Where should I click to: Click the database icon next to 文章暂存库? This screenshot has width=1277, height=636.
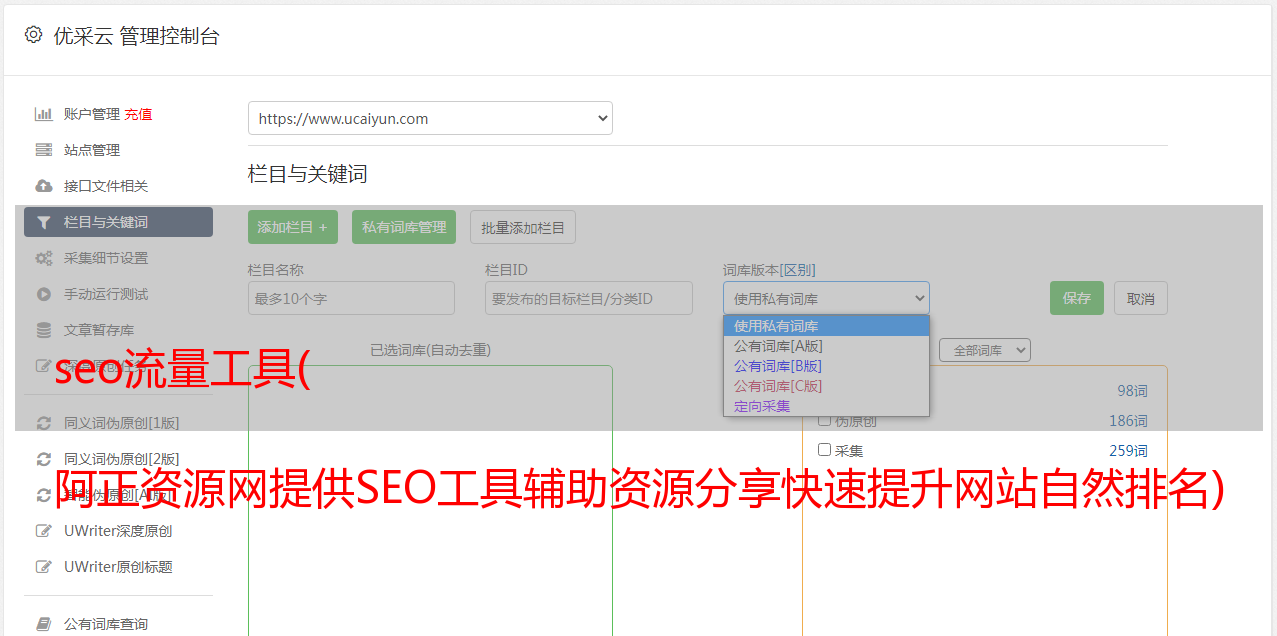[43, 330]
